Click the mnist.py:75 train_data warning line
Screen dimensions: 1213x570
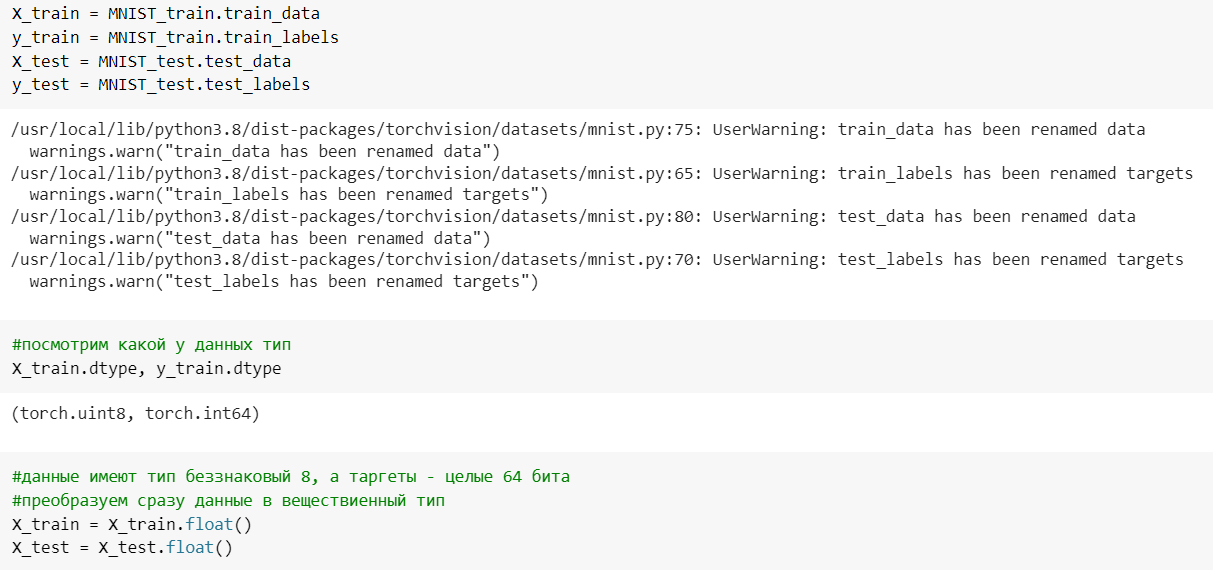click(x=578, y=130)
